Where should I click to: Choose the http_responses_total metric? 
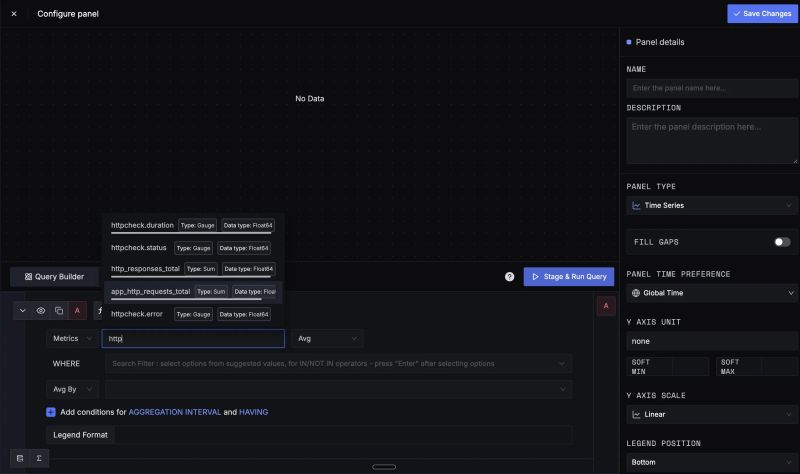pos(192,269)
